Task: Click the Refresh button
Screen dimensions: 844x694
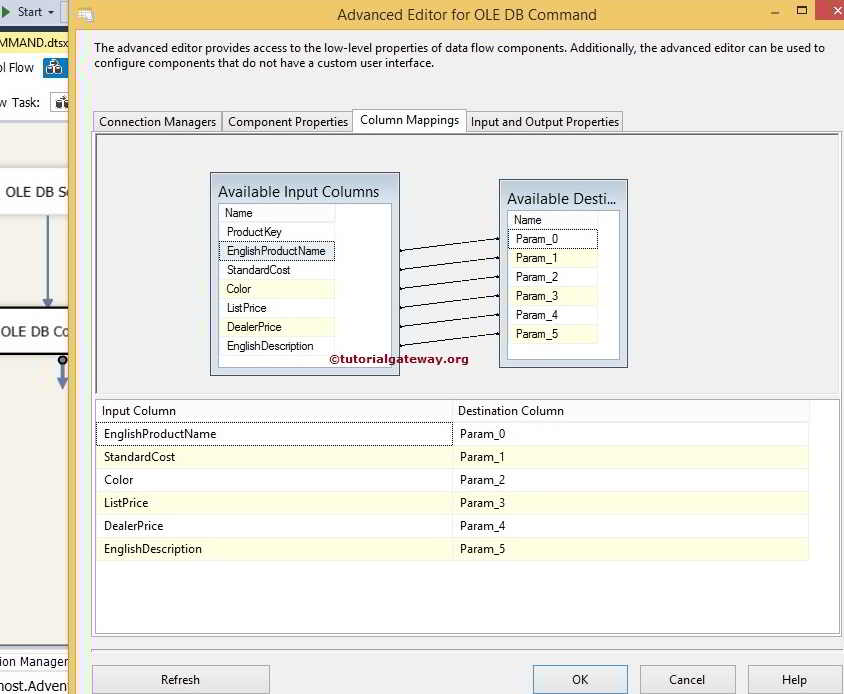Action: click(x=180, y=679)
